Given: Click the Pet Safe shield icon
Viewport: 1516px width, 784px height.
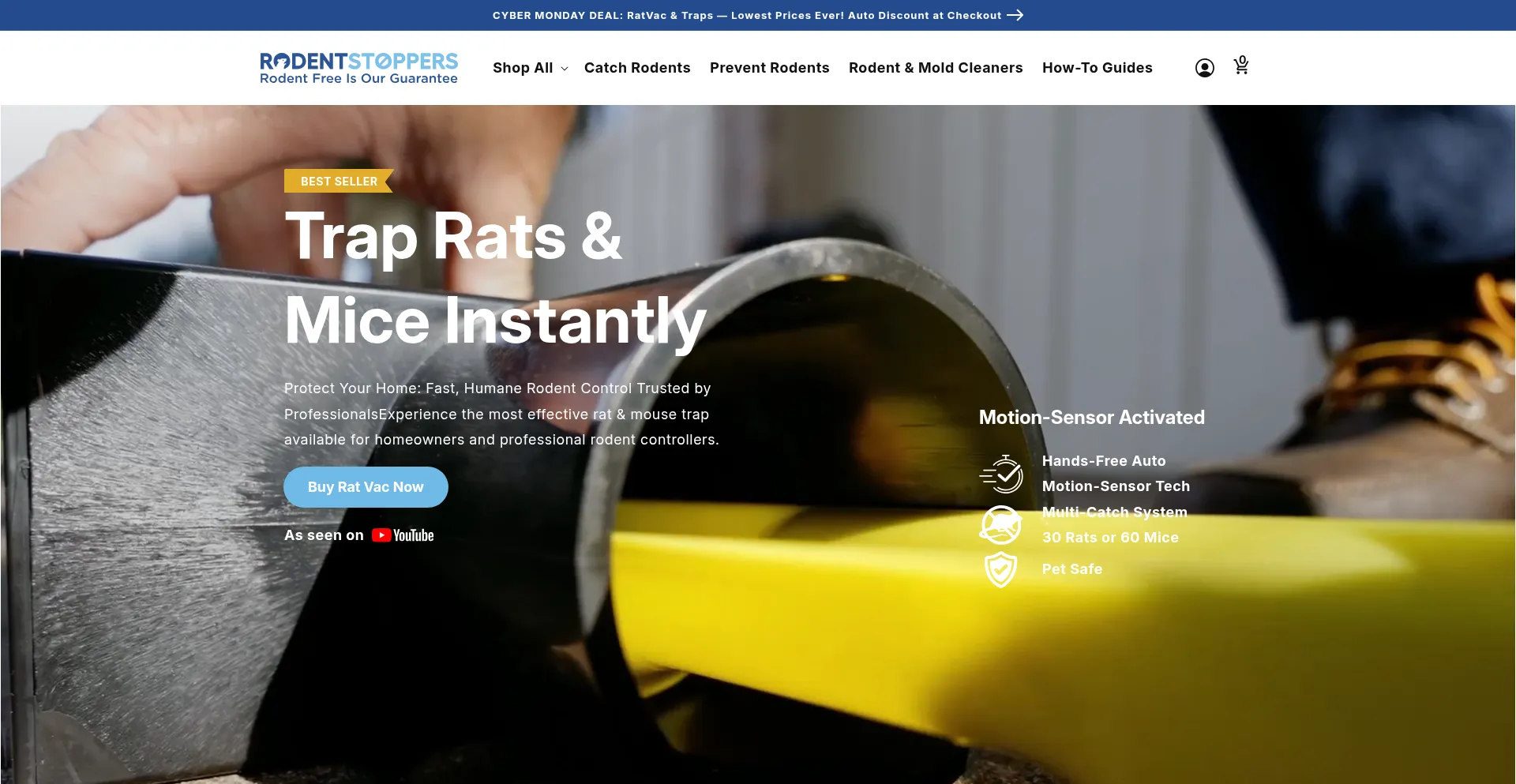Looking at the screenshot, I should (x=1001, y=569).
